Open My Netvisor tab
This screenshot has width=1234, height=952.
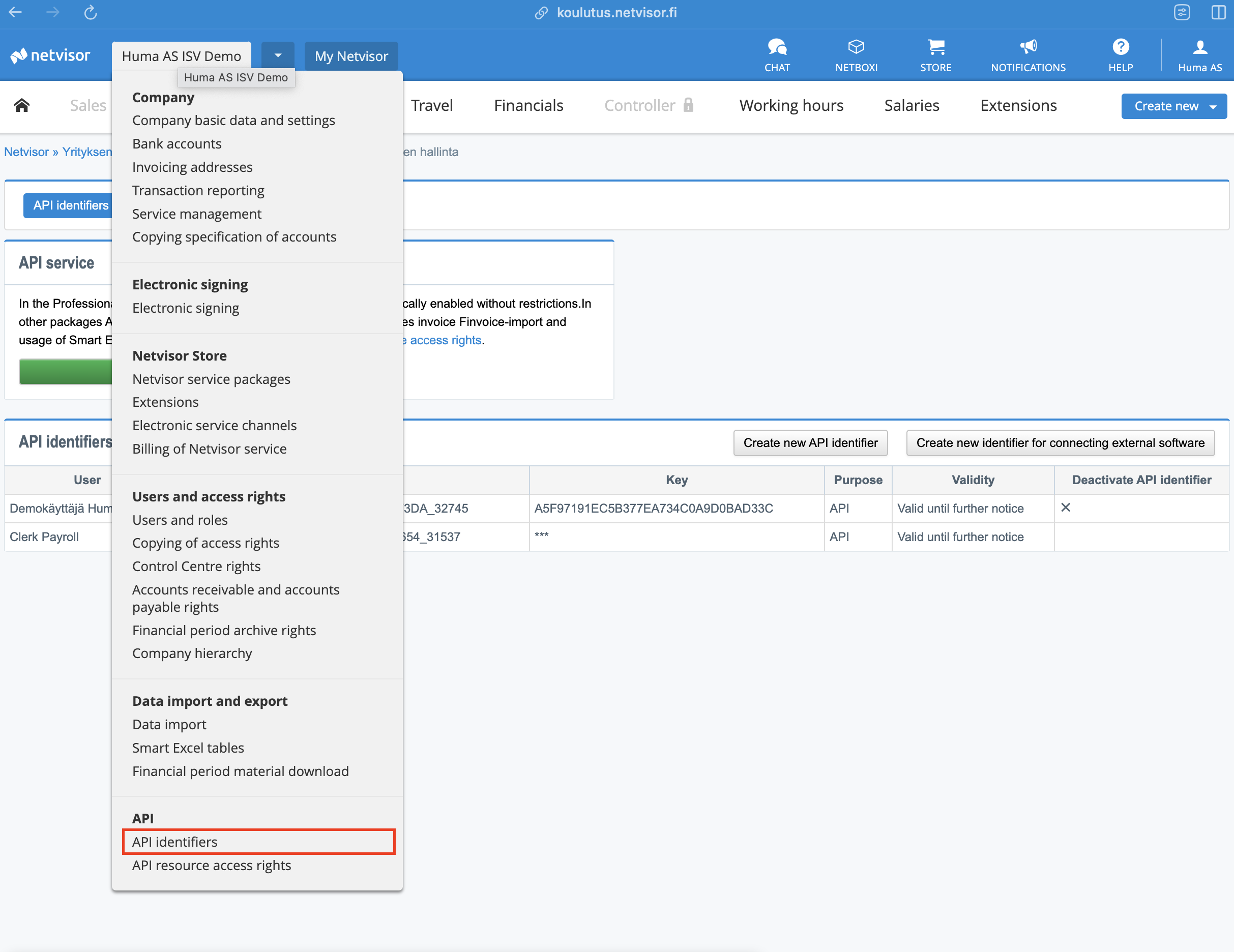pos(351,56)
